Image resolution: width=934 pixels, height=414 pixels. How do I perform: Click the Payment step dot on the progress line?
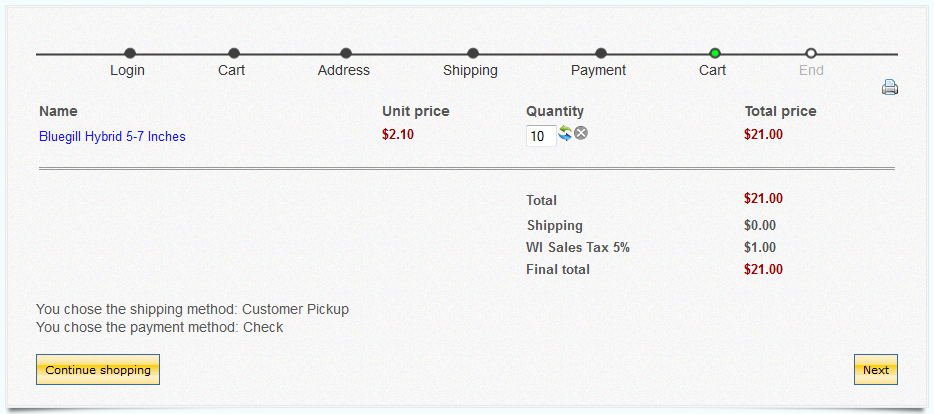601,54
